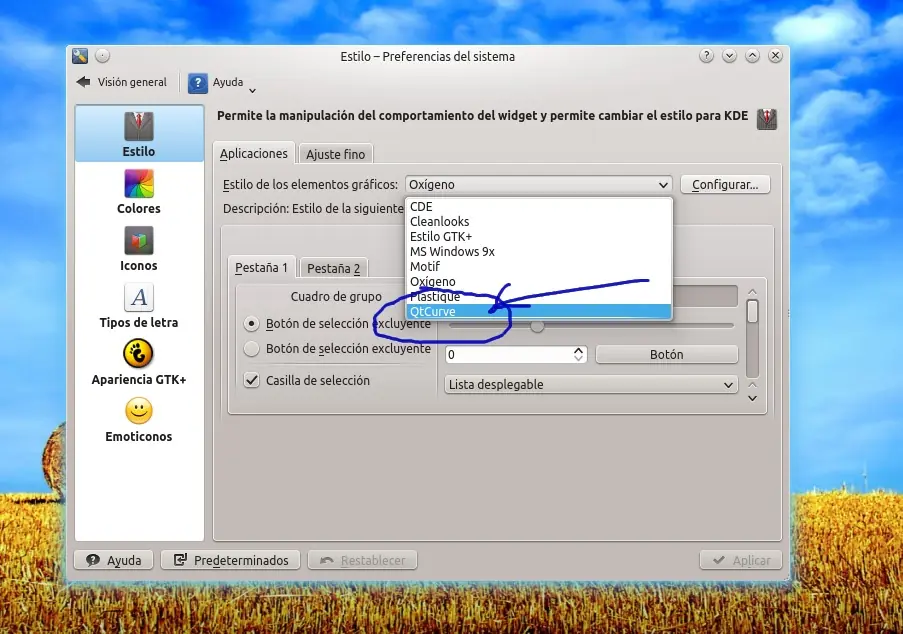
Task: Click the Aplicar button
Action: click(x=741, y=560)
